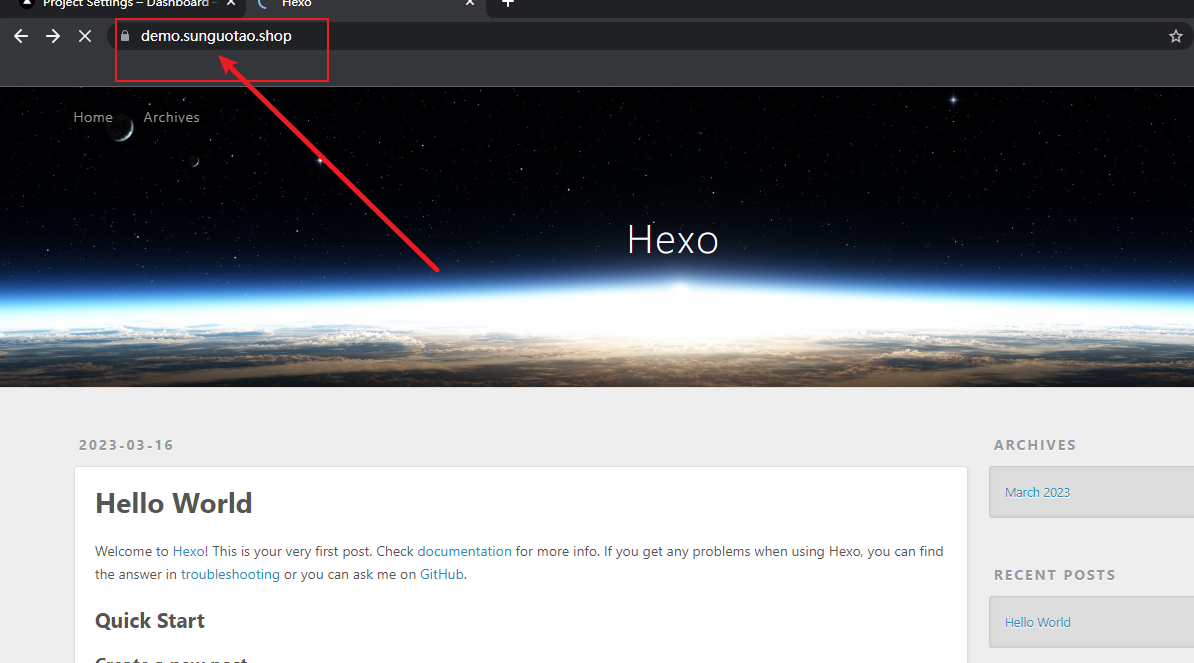Click the browser back arrow

[x=21, y=36]
